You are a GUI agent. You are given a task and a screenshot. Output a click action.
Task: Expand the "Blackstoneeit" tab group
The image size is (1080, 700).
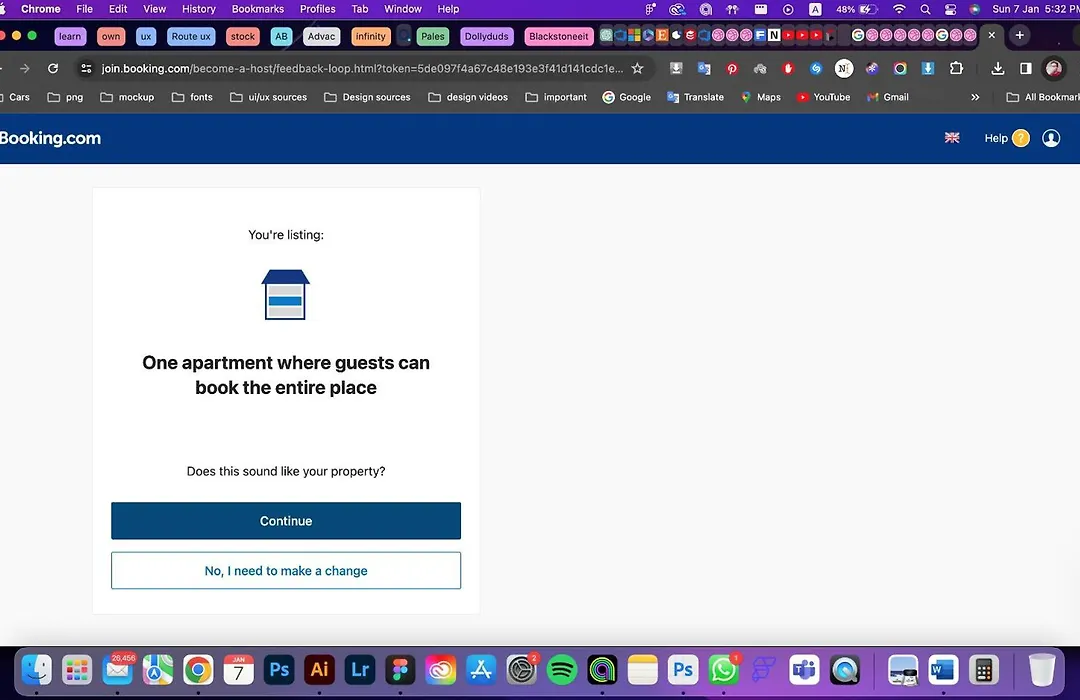[559, 37]
